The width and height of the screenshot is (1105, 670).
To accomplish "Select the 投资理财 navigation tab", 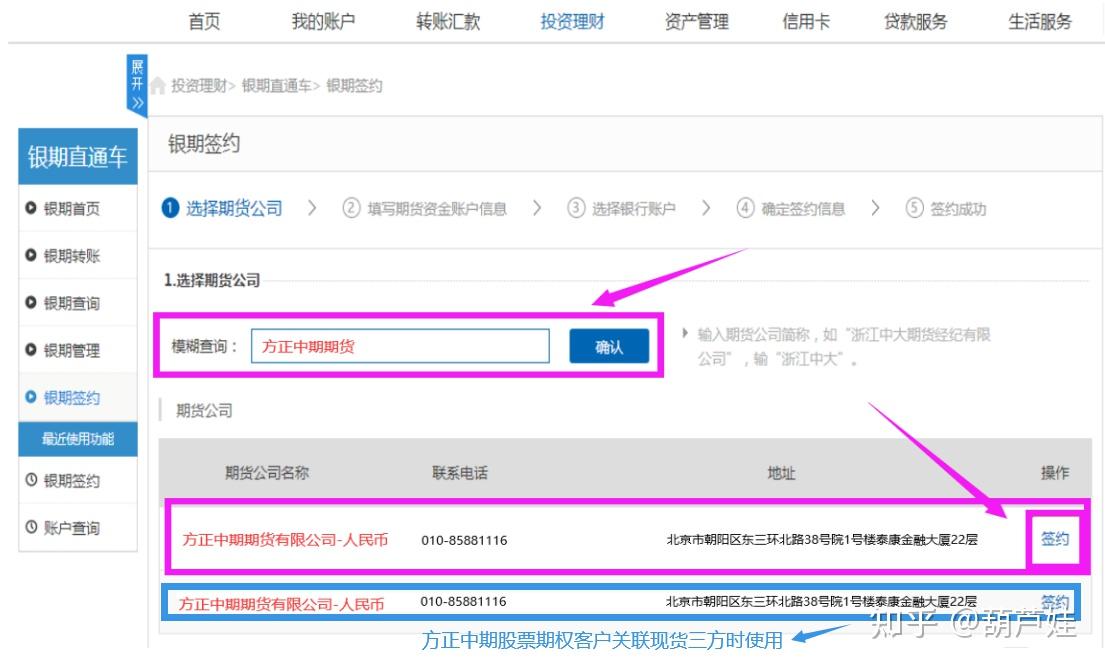I will 572,22.
